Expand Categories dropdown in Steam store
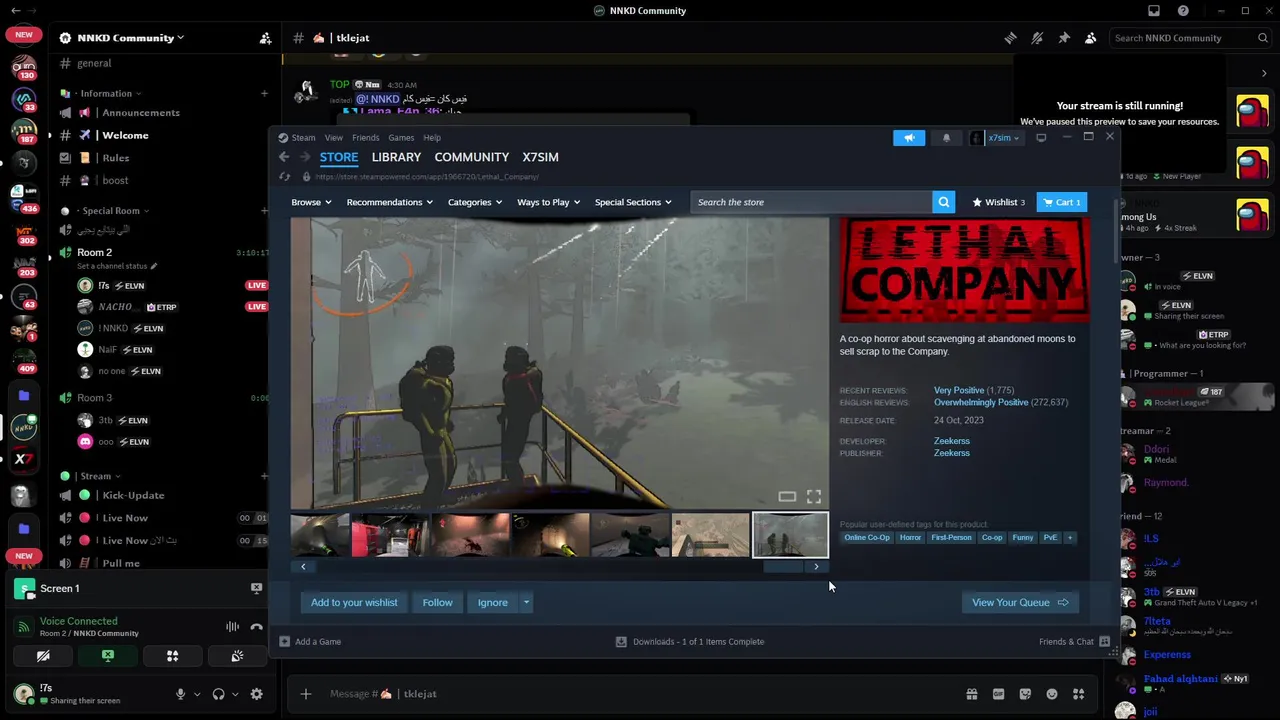Screen dimensions: 1280x720 click(474, 202)
